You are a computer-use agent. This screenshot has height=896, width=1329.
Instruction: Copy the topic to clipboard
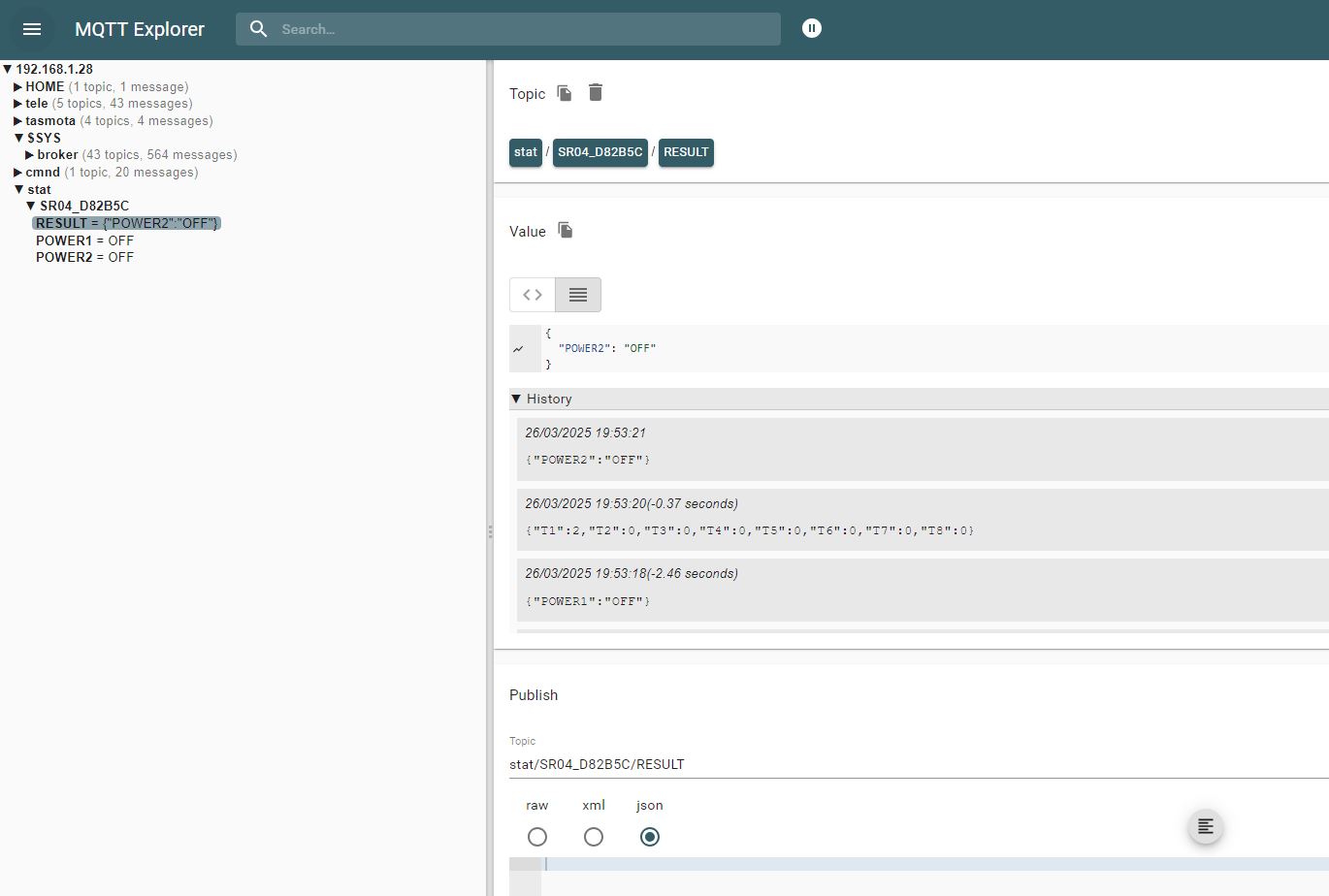565,93
